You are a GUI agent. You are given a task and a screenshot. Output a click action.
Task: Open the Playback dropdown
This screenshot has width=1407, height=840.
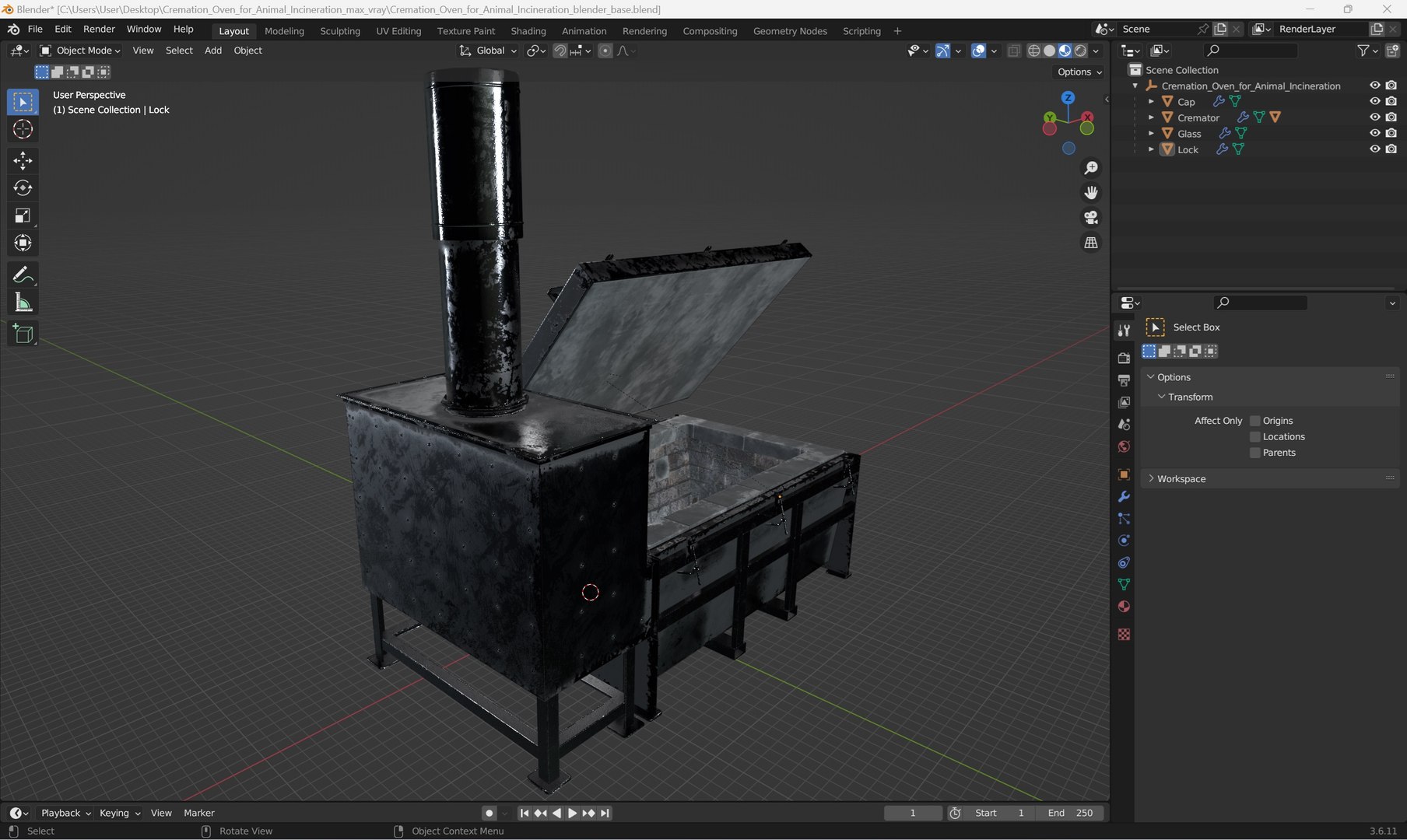[x=65, y=813]
